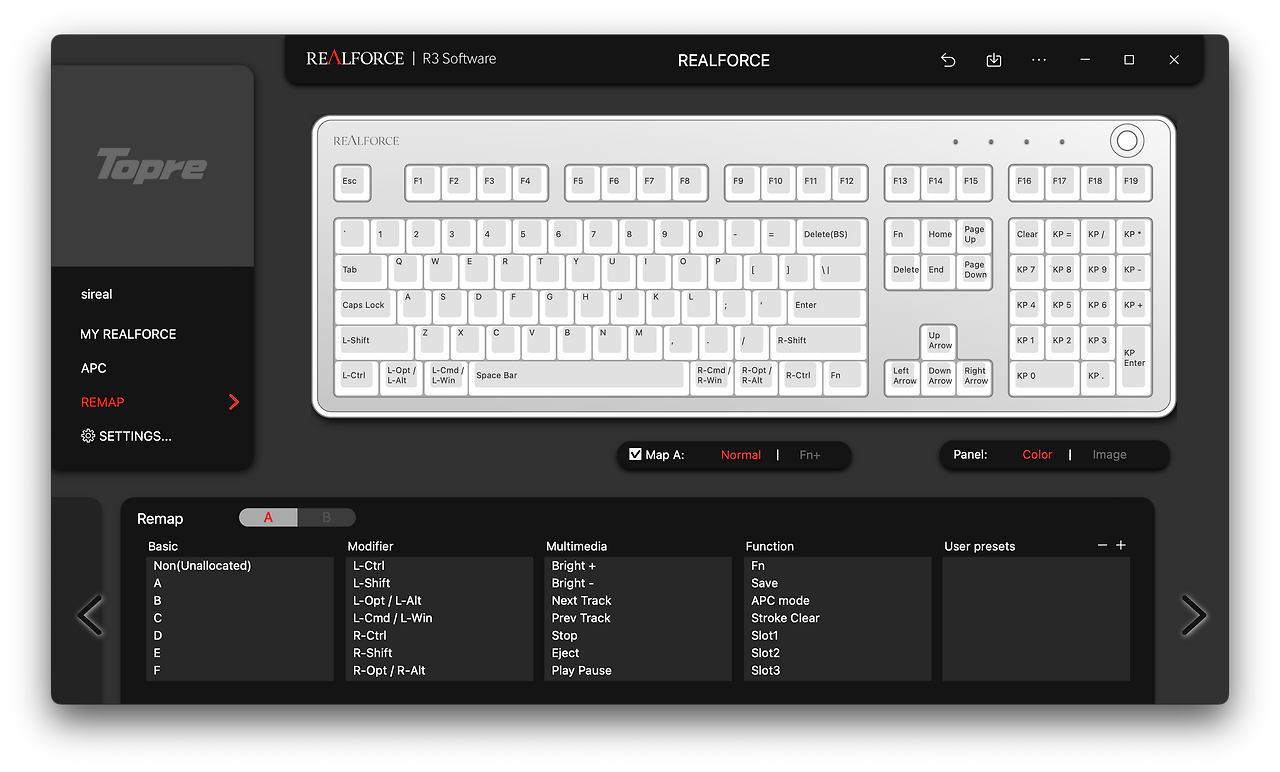Viewport: 1280px width, 772px height.
Task: Open the REMAP section
Action: [x=103, y=402]
